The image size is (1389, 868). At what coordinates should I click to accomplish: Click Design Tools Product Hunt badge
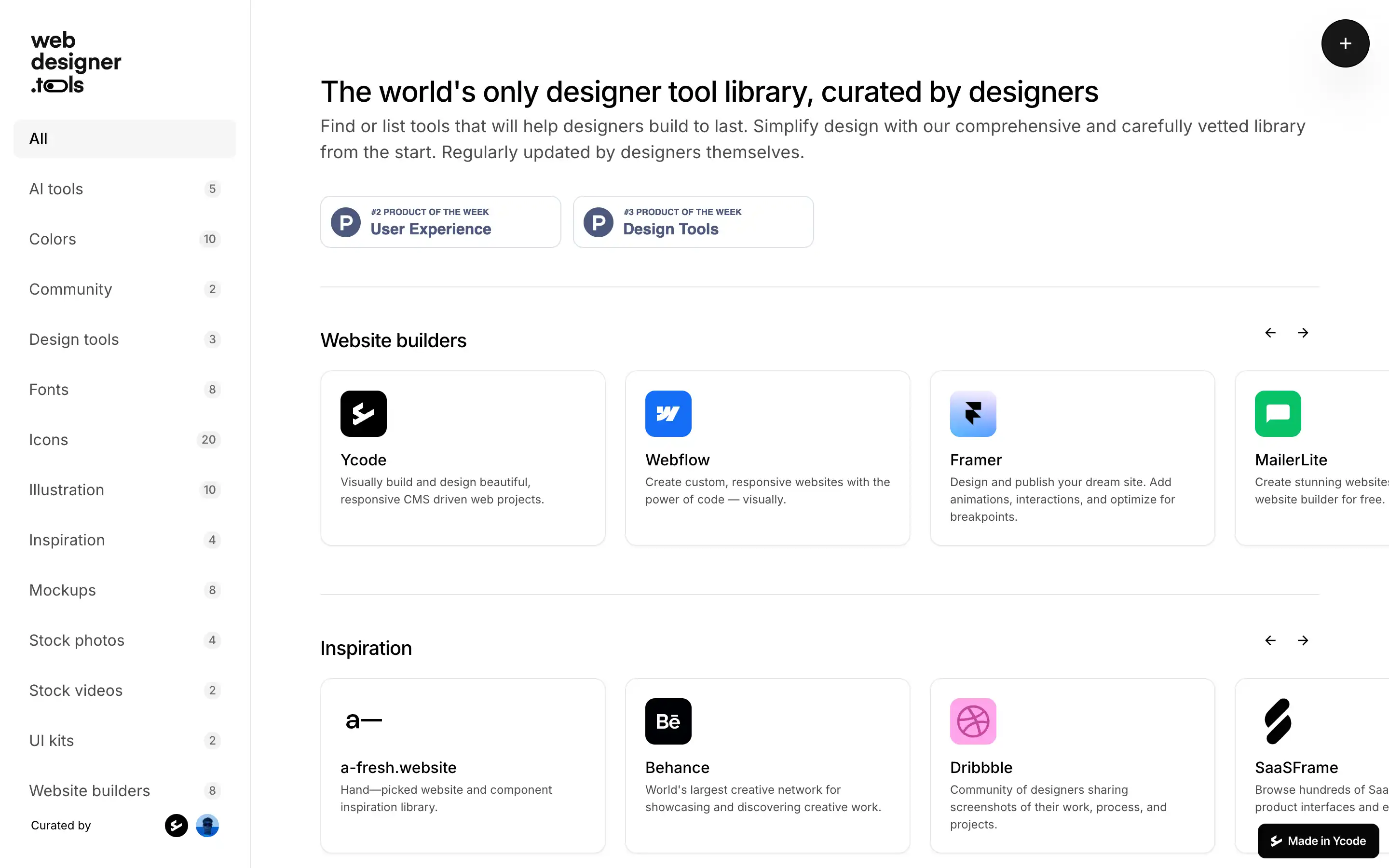coord(693,222)
